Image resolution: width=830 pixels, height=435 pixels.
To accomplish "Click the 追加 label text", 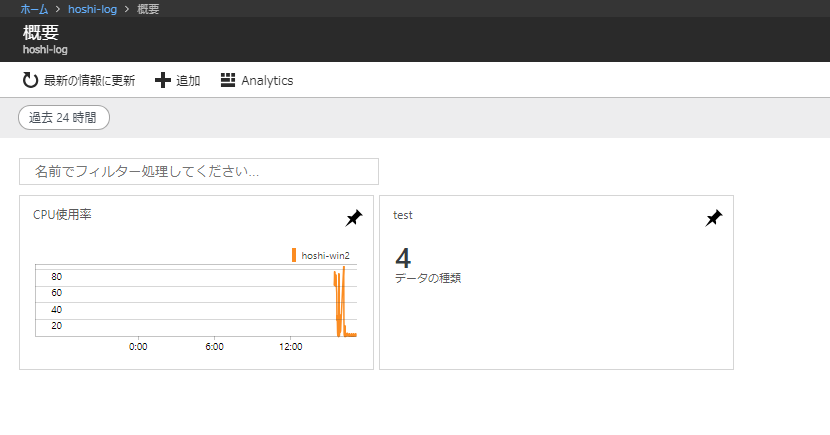I will coord(188,80).
